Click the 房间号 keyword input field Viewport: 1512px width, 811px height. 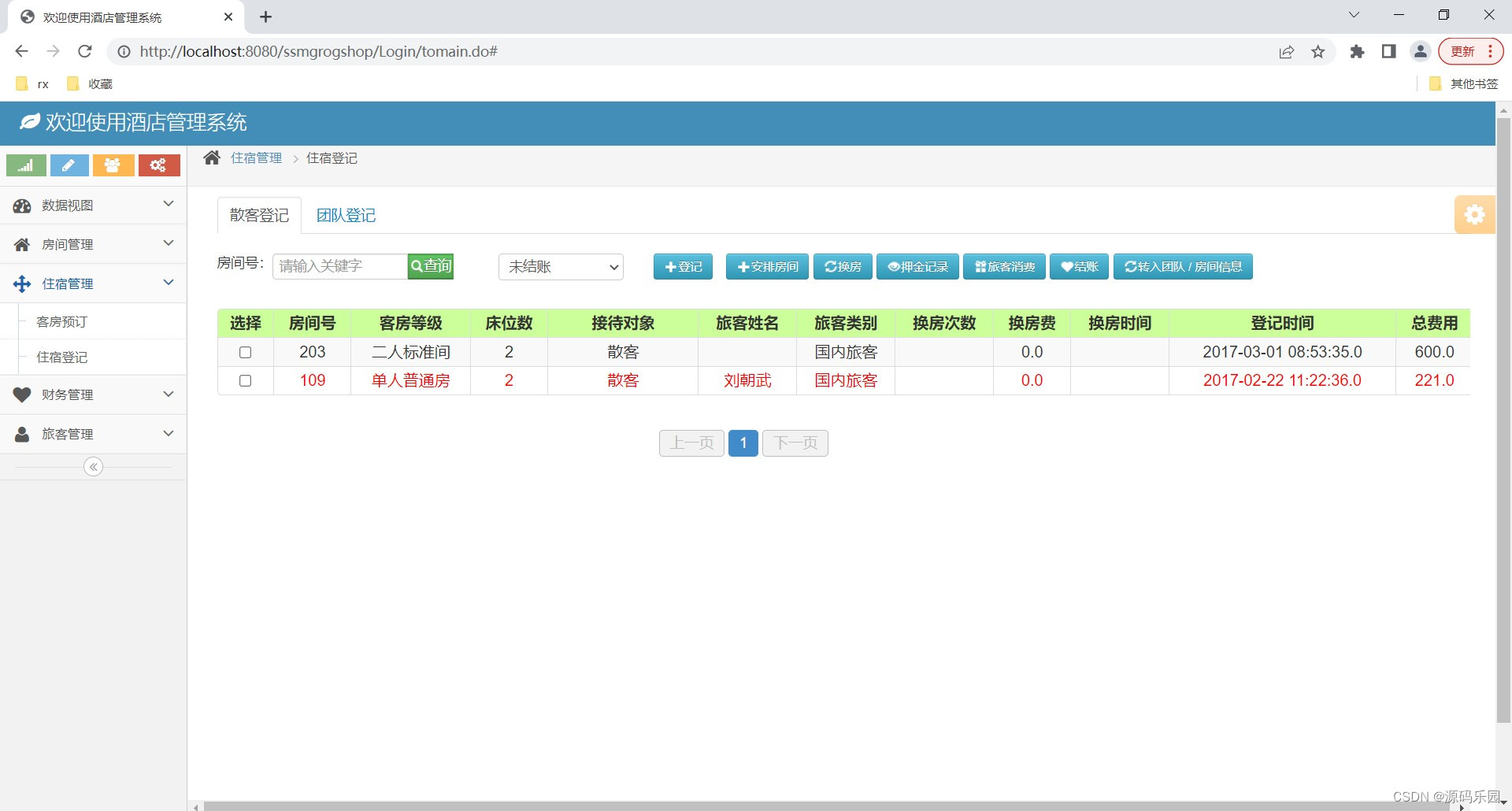(x=339, y=266)
